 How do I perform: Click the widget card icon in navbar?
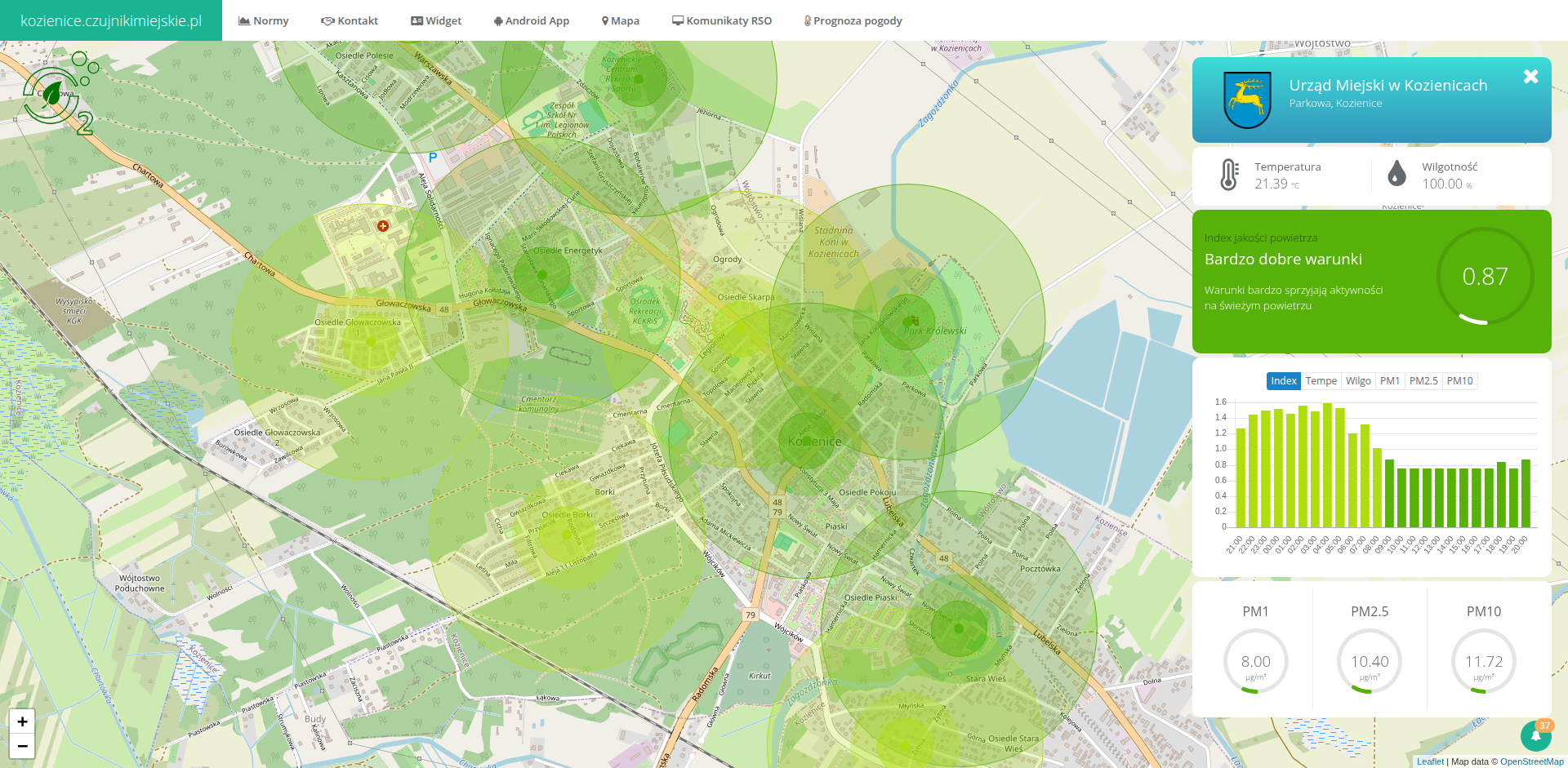[416, 20]
